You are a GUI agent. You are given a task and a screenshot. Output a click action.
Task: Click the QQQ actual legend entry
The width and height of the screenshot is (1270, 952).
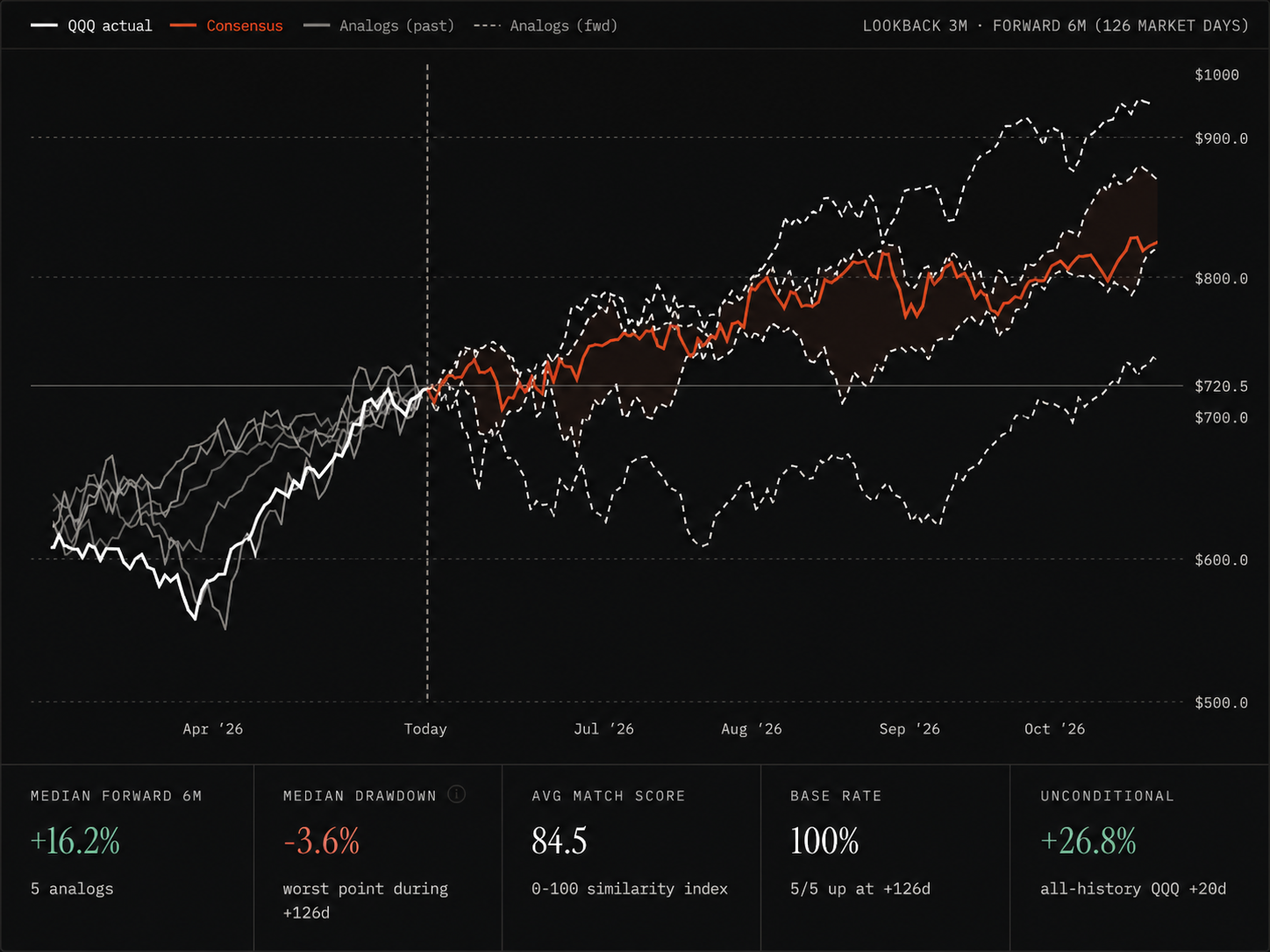tap(91, 26)
